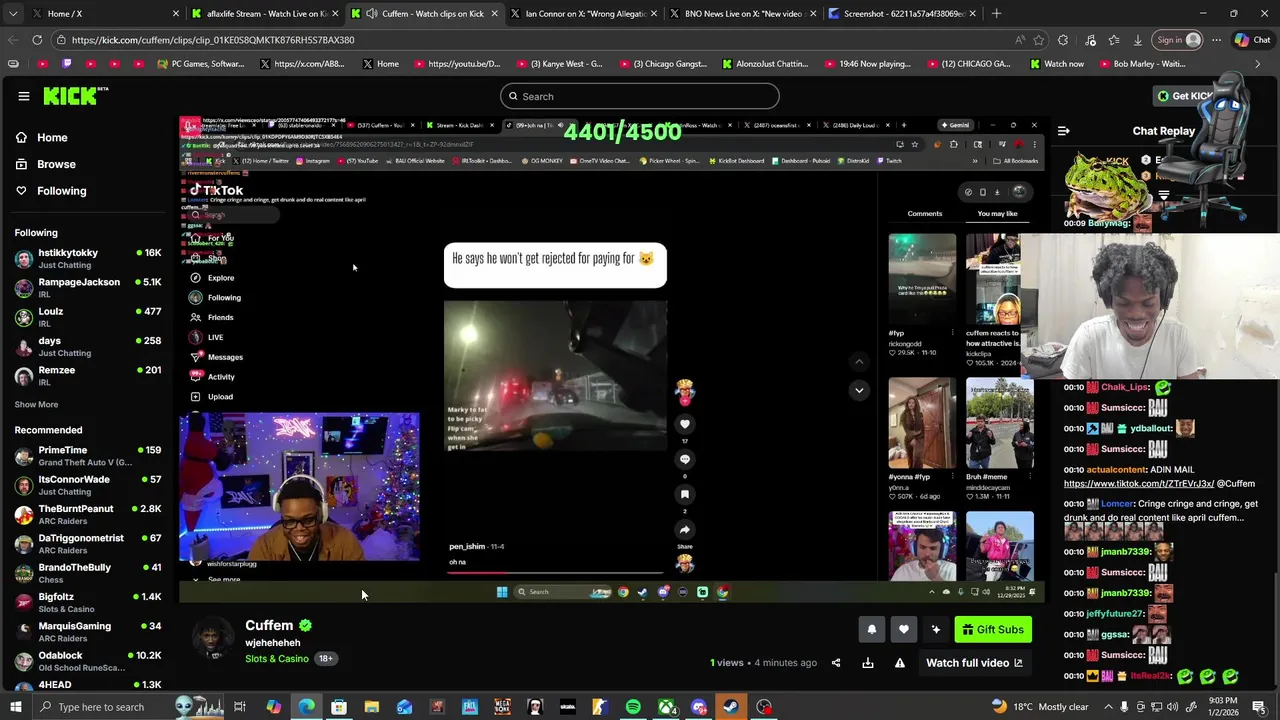This screenshot has height=720, width=1280.
Task: Report the clip via warning icon
Action: (900, 663)
